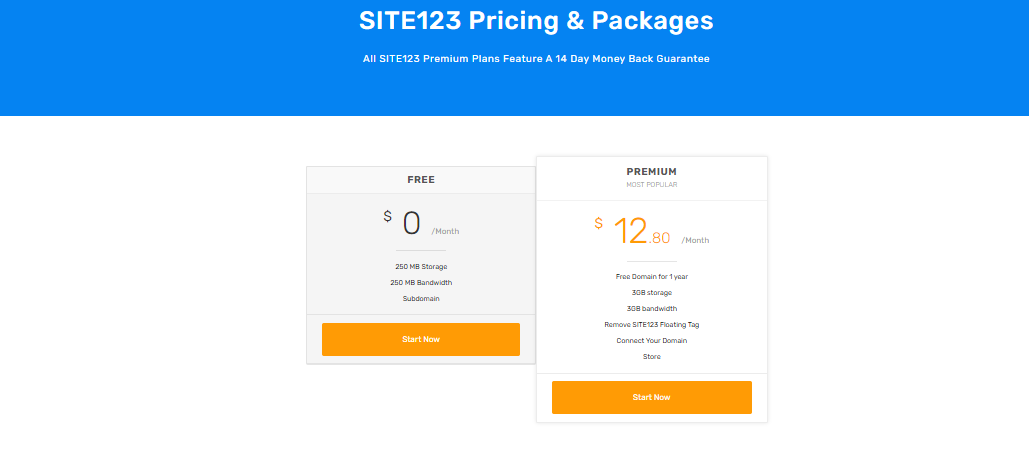Click Start Now button under Free plan
The image size is (1029, 453).
coord(420,339)
